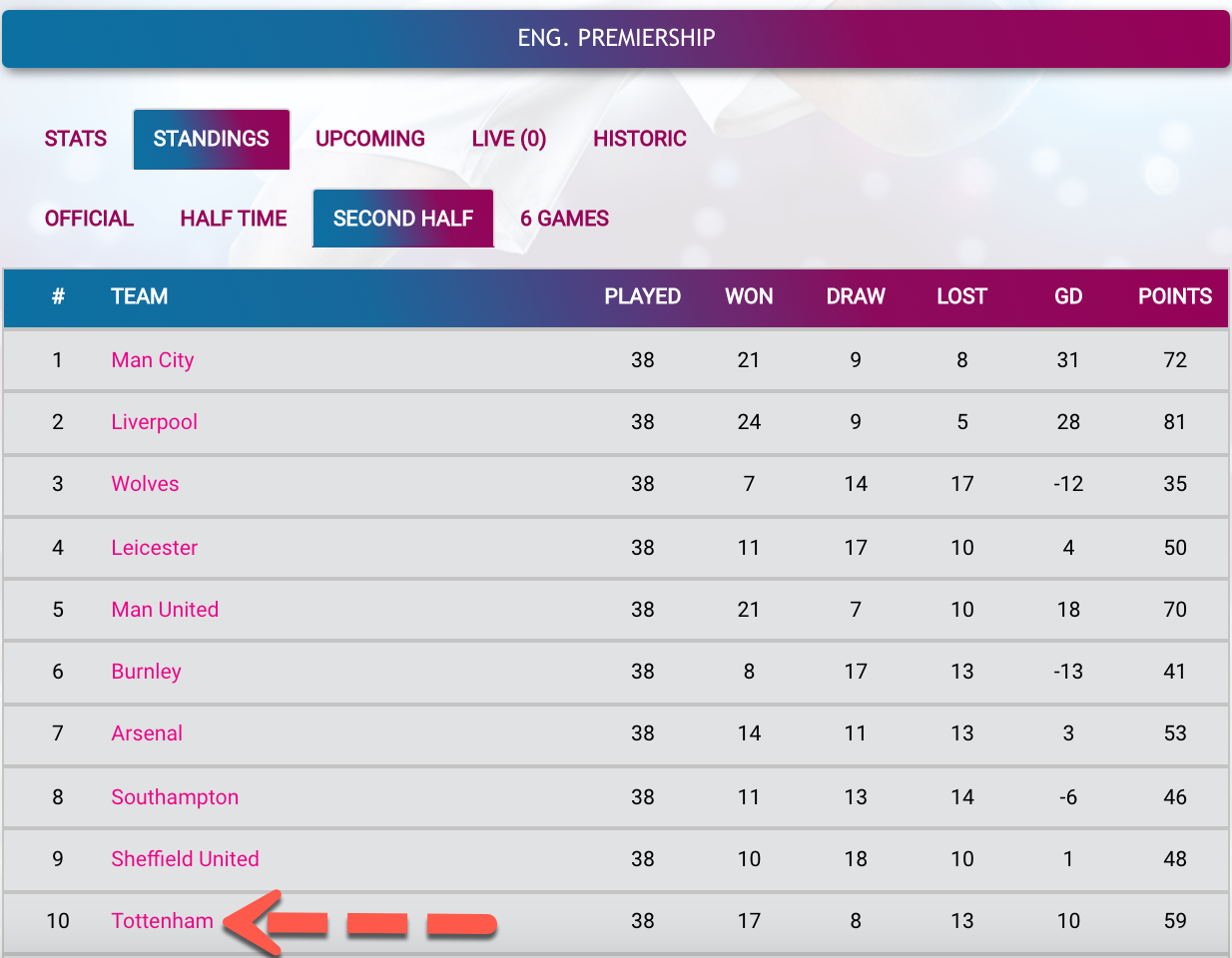Image resolution: width=1232 pixels, height=958 pixels.
Task: Click the Burnley team name
Action: (x=147, y=672)
